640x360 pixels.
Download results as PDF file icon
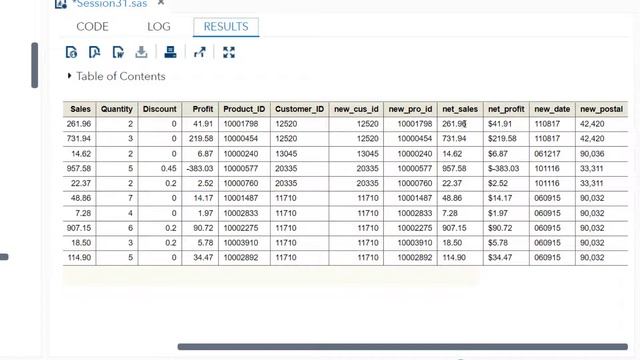click(x=94, y=52)
